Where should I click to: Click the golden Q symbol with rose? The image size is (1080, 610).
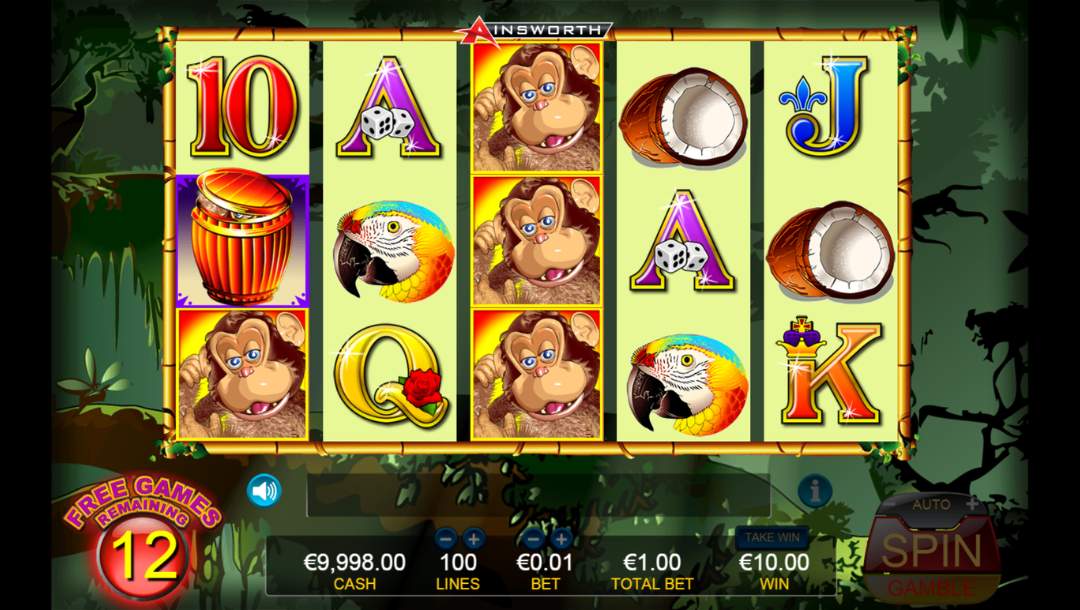tap(391, 375)
